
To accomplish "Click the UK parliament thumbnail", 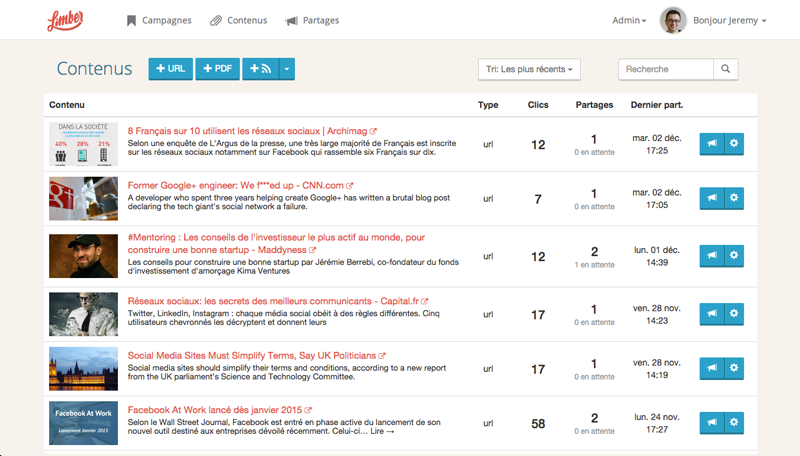I will click(x=83, y=369).
